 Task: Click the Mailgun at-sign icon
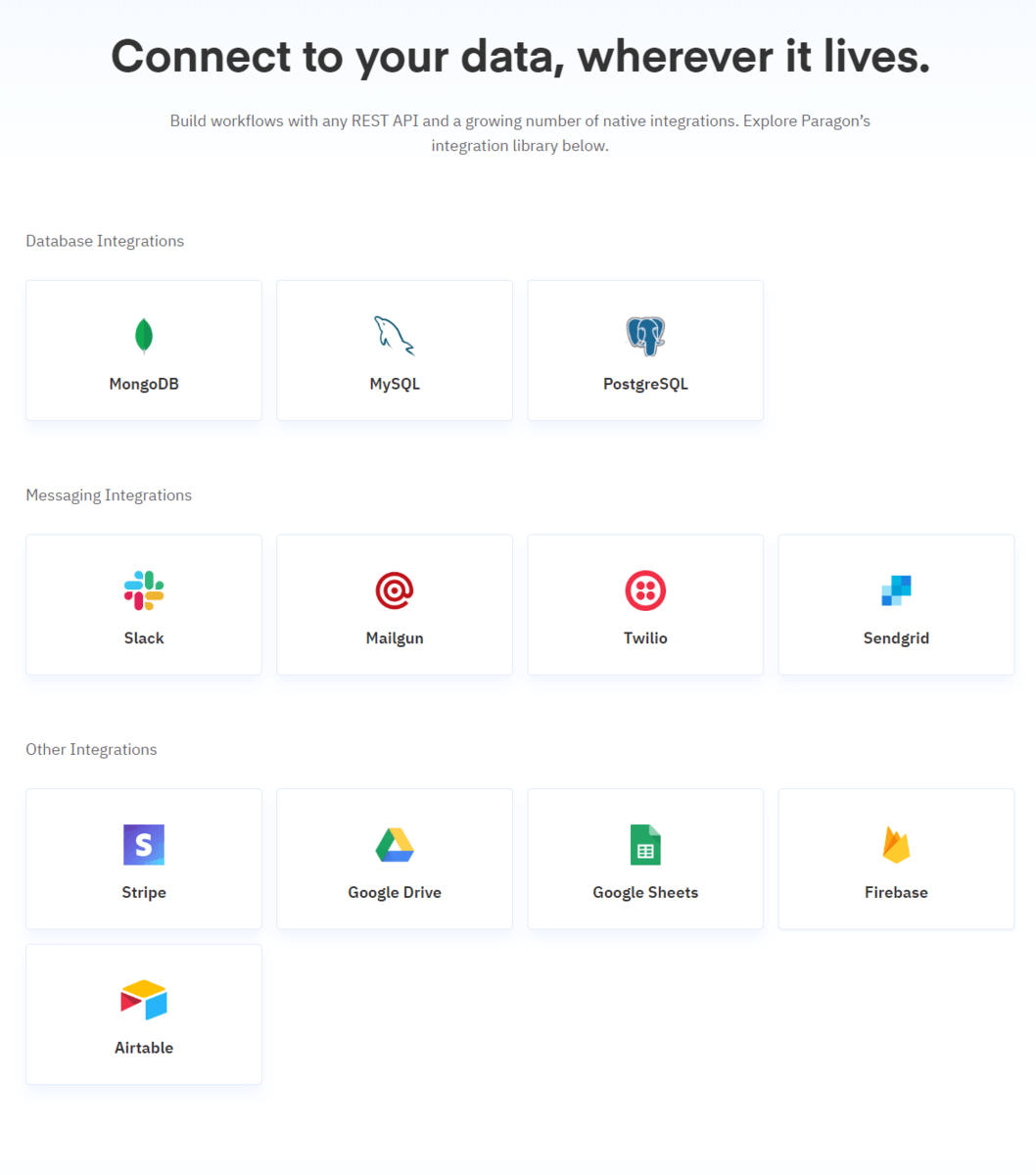(395, 590)
